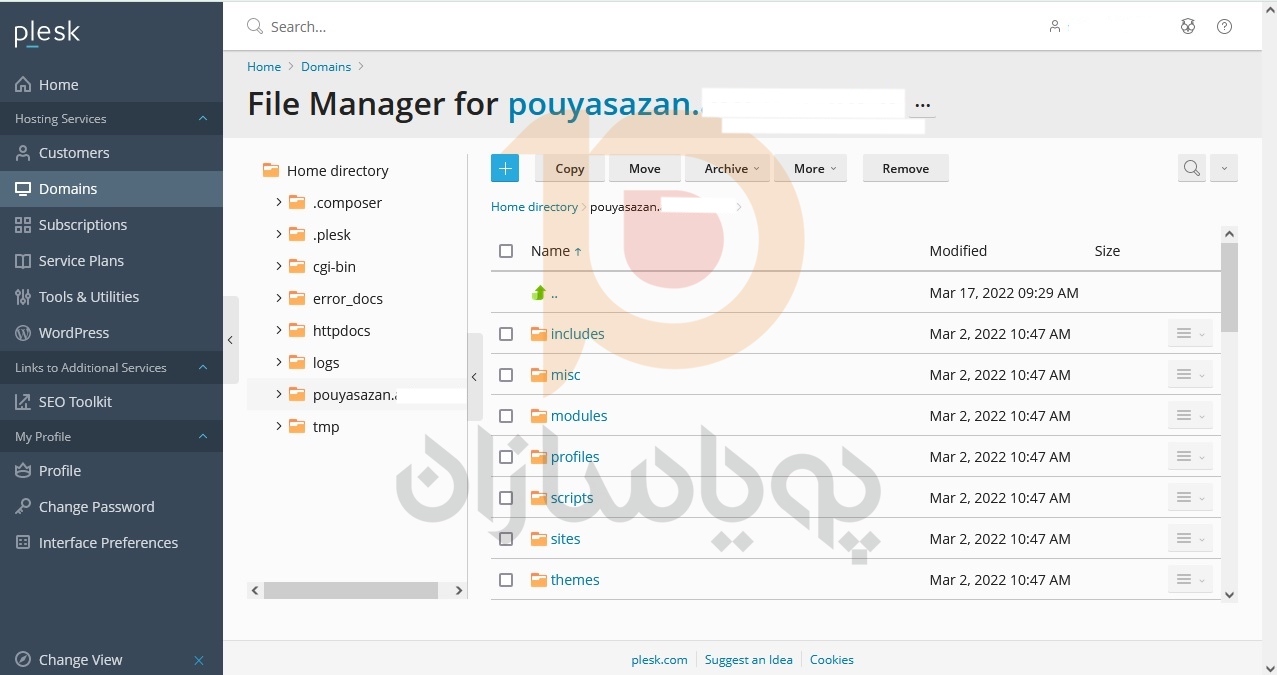The image size is (1277, 675).
Task: Open Subscriptions from the left navigation
Action: pyautogui.click(x=82, y=225)
